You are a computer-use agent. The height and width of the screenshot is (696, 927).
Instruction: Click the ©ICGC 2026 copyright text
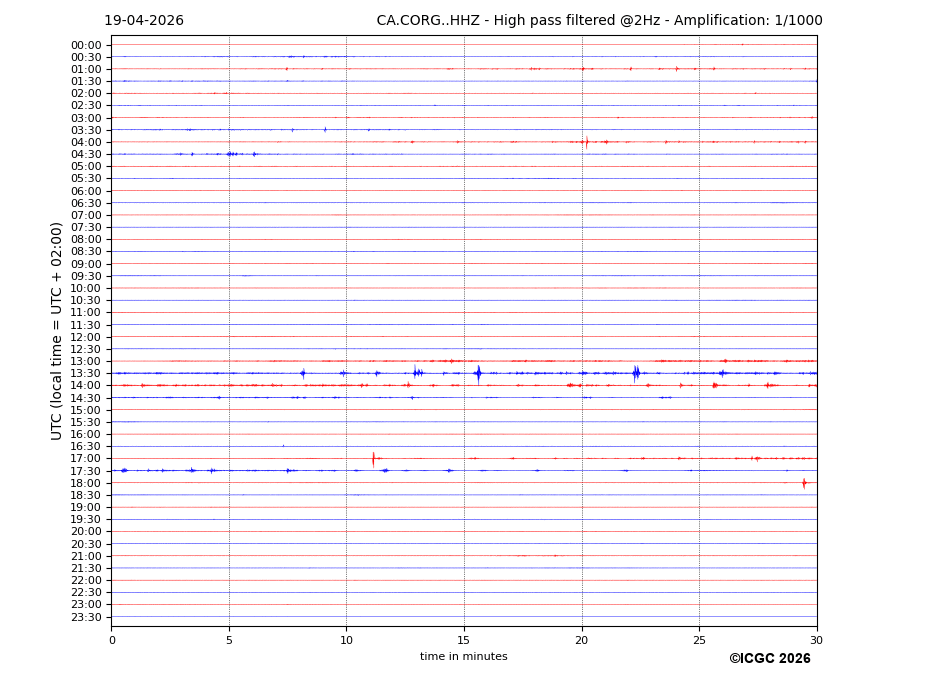(769, 659)
